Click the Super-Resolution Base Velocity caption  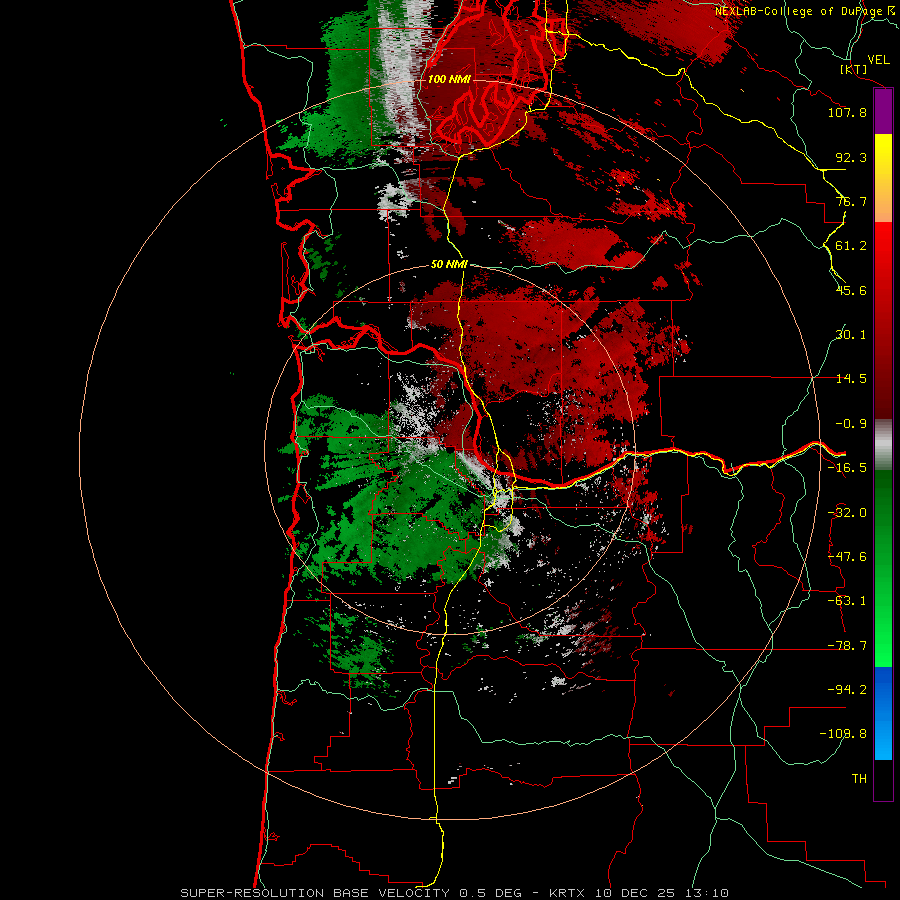455,893
